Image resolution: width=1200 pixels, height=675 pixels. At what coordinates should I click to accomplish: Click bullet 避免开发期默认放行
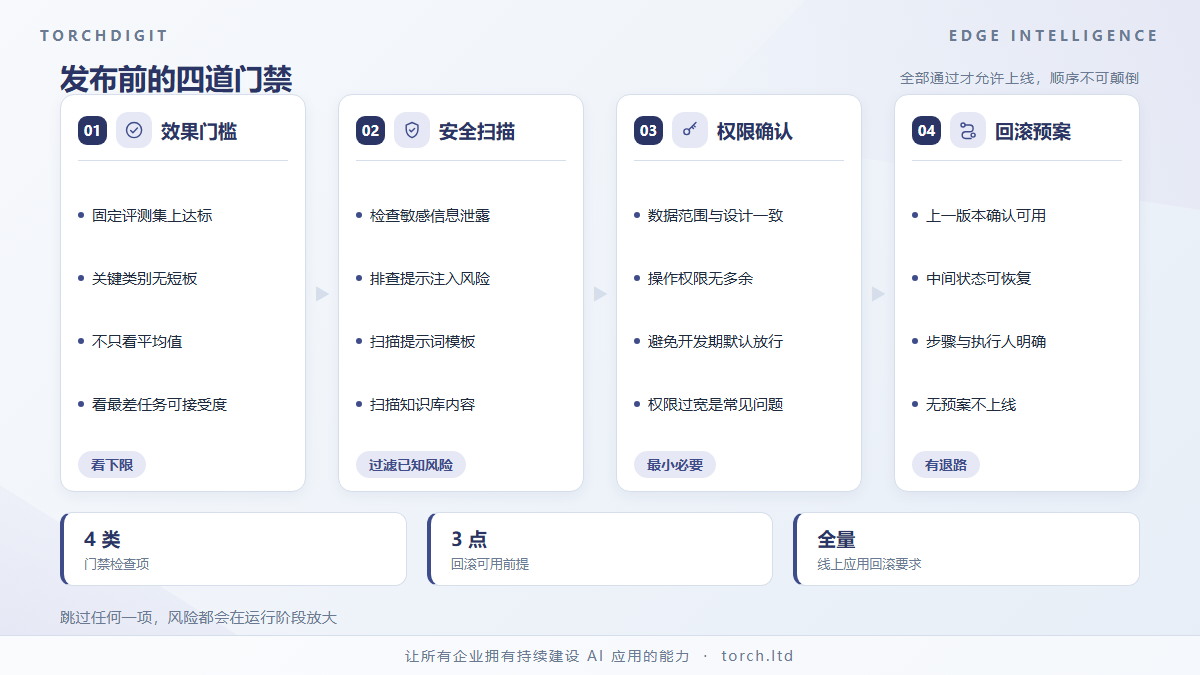716,341
